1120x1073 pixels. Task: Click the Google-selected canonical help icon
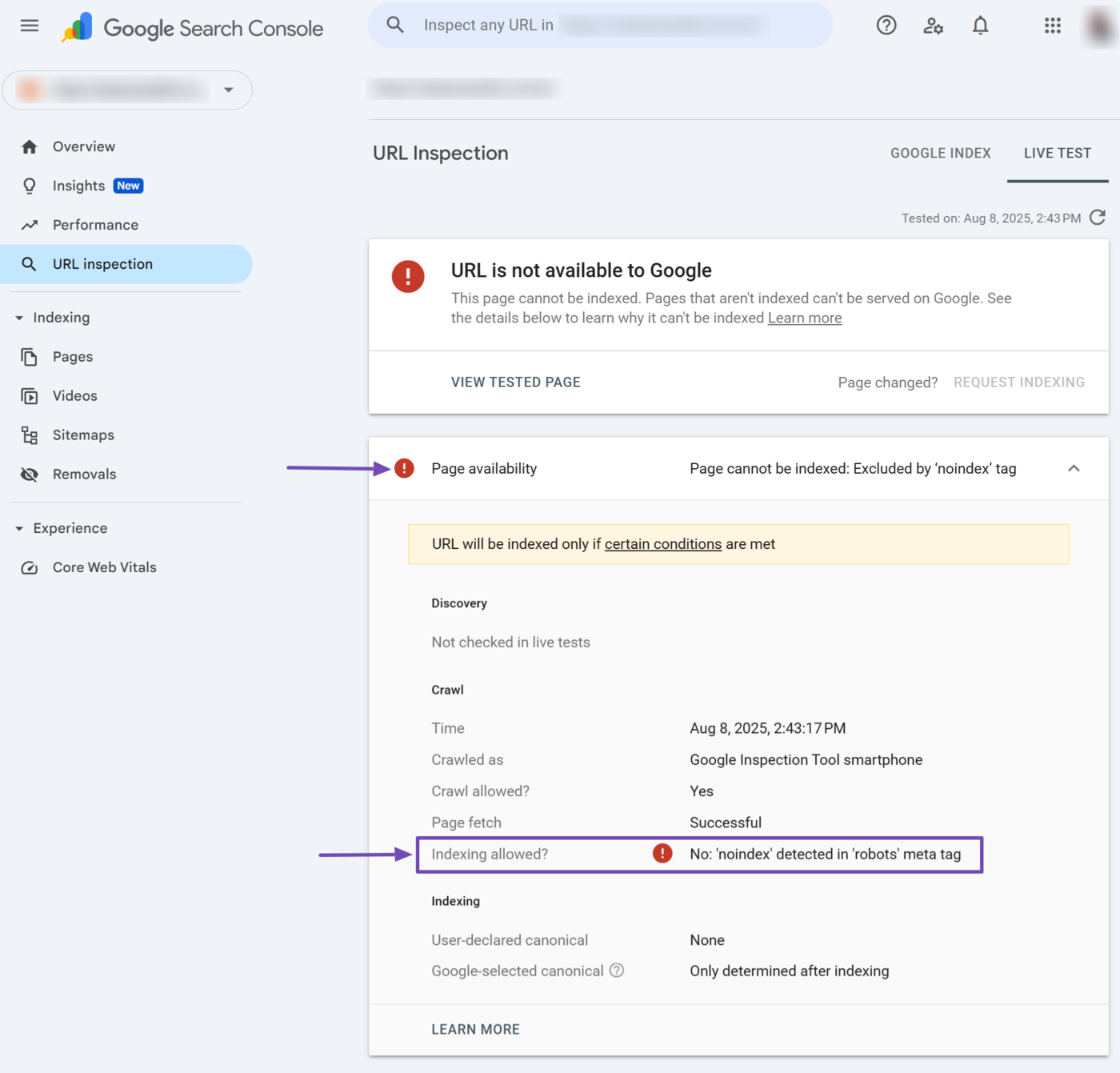[617, 971]
